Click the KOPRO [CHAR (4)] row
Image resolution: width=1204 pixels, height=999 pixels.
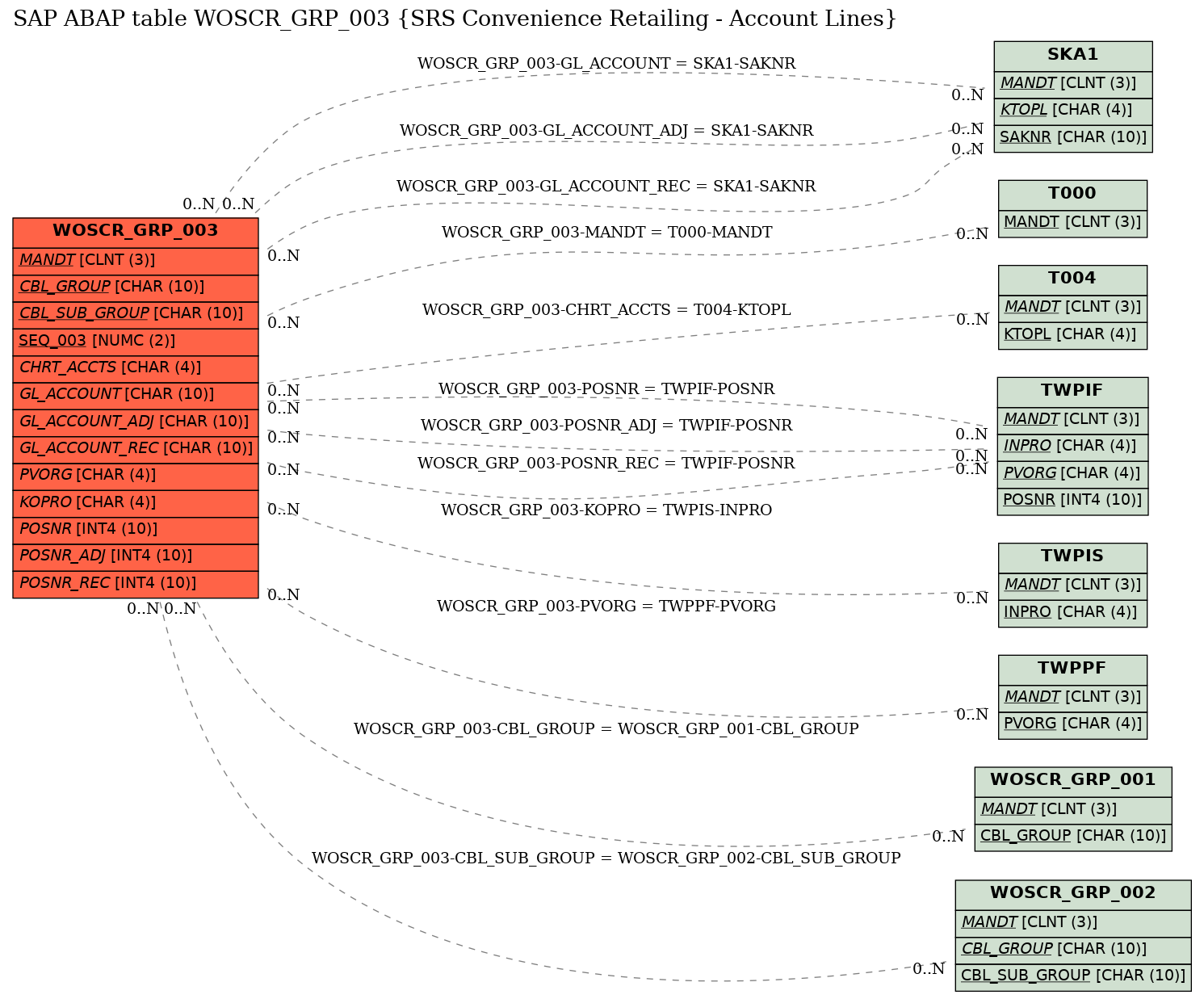coord(136,502)
